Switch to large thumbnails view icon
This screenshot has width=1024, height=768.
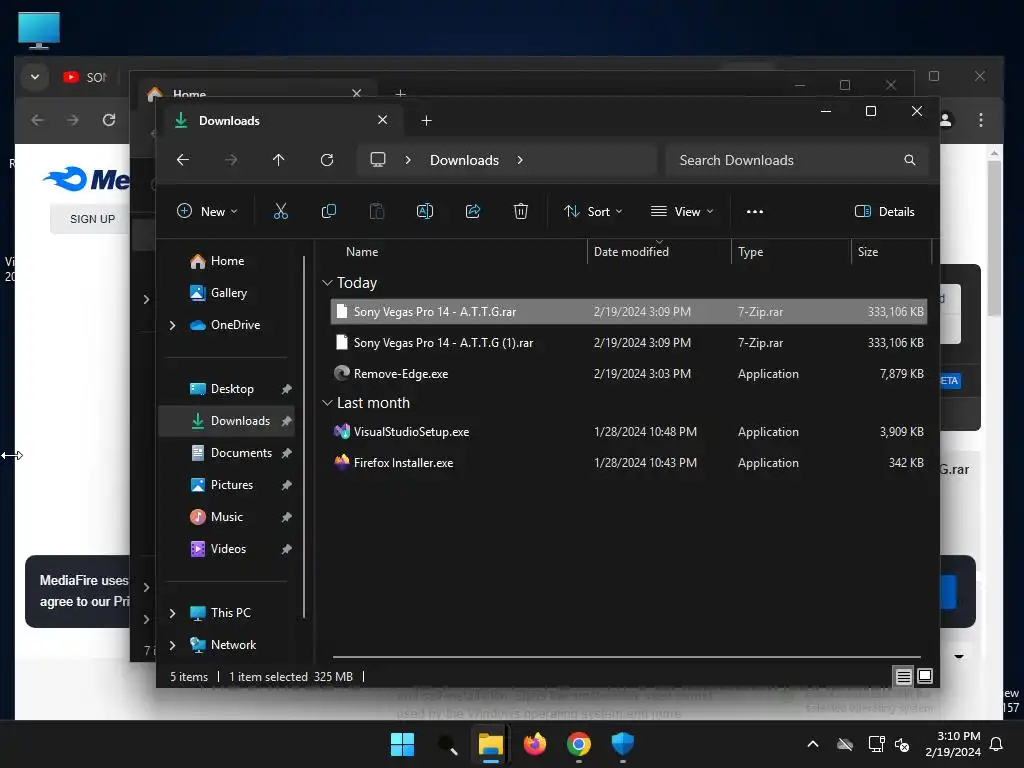925,677
